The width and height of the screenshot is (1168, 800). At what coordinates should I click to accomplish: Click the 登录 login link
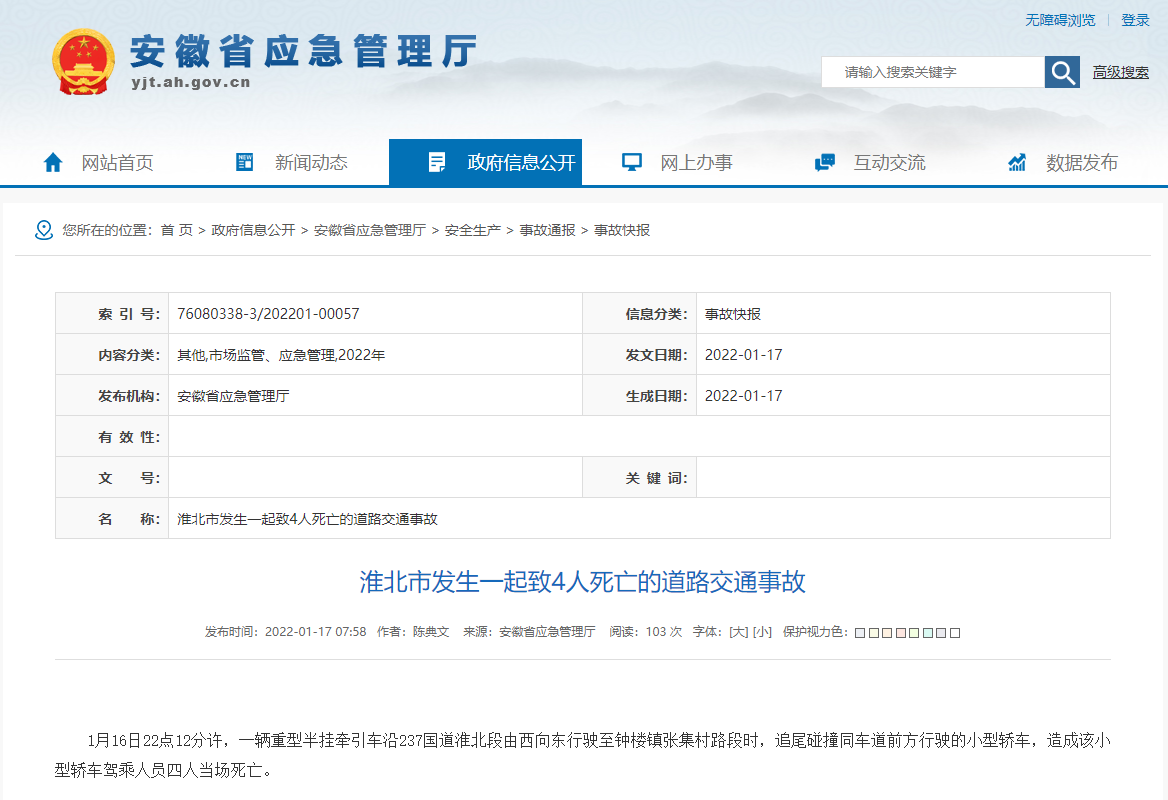click(x=1135, y=20)
